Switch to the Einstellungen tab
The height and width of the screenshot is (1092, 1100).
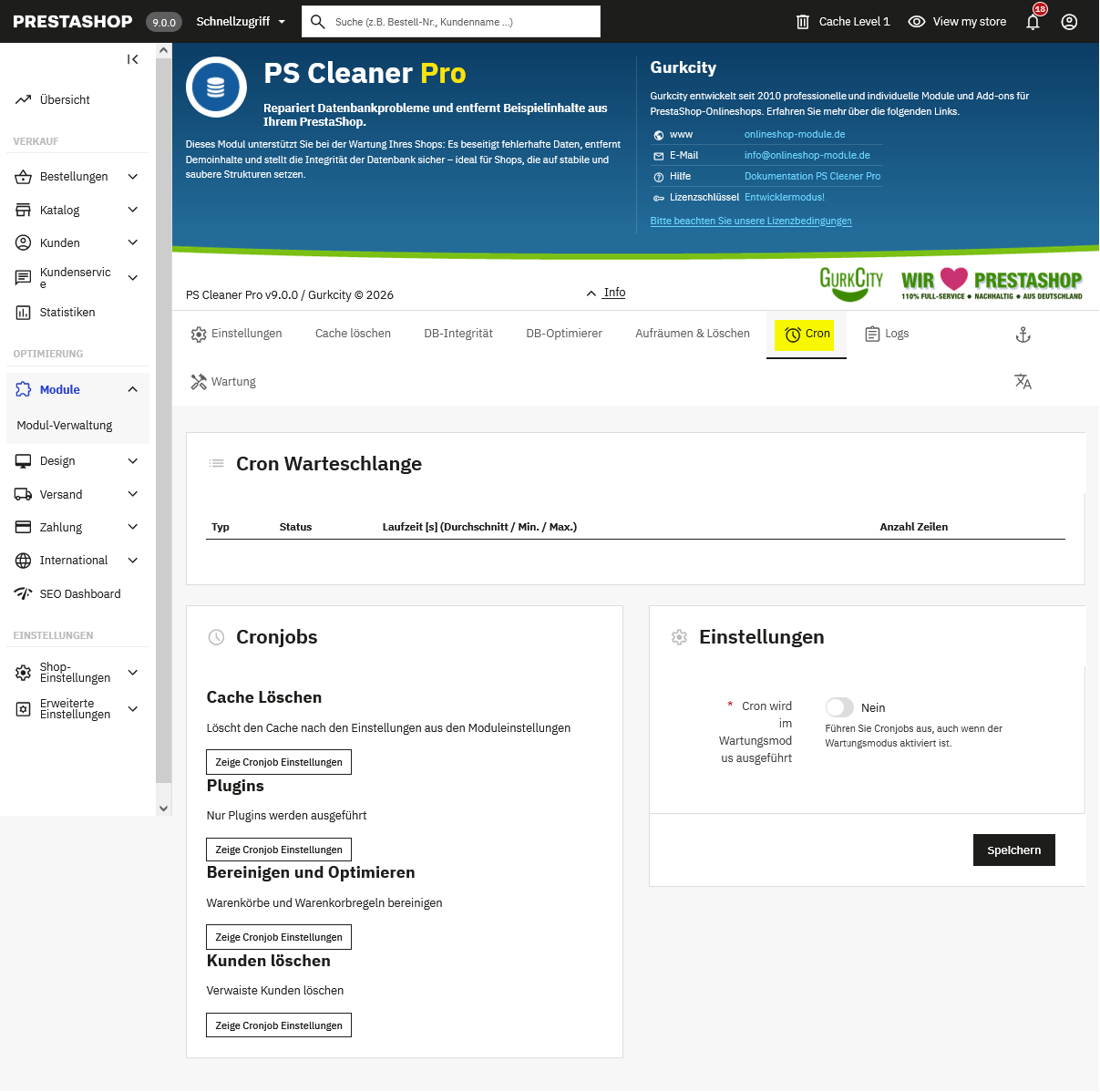coord(236,334)
